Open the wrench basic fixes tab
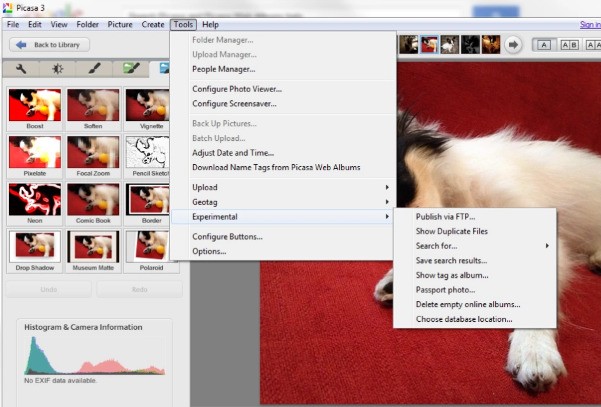Viewport: 601px width, 407px height. [21, 69]
